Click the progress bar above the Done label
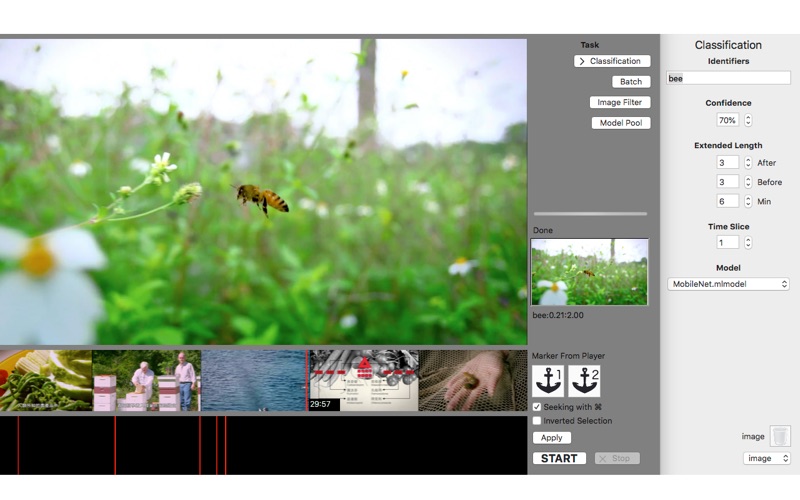 click(590, 213)
